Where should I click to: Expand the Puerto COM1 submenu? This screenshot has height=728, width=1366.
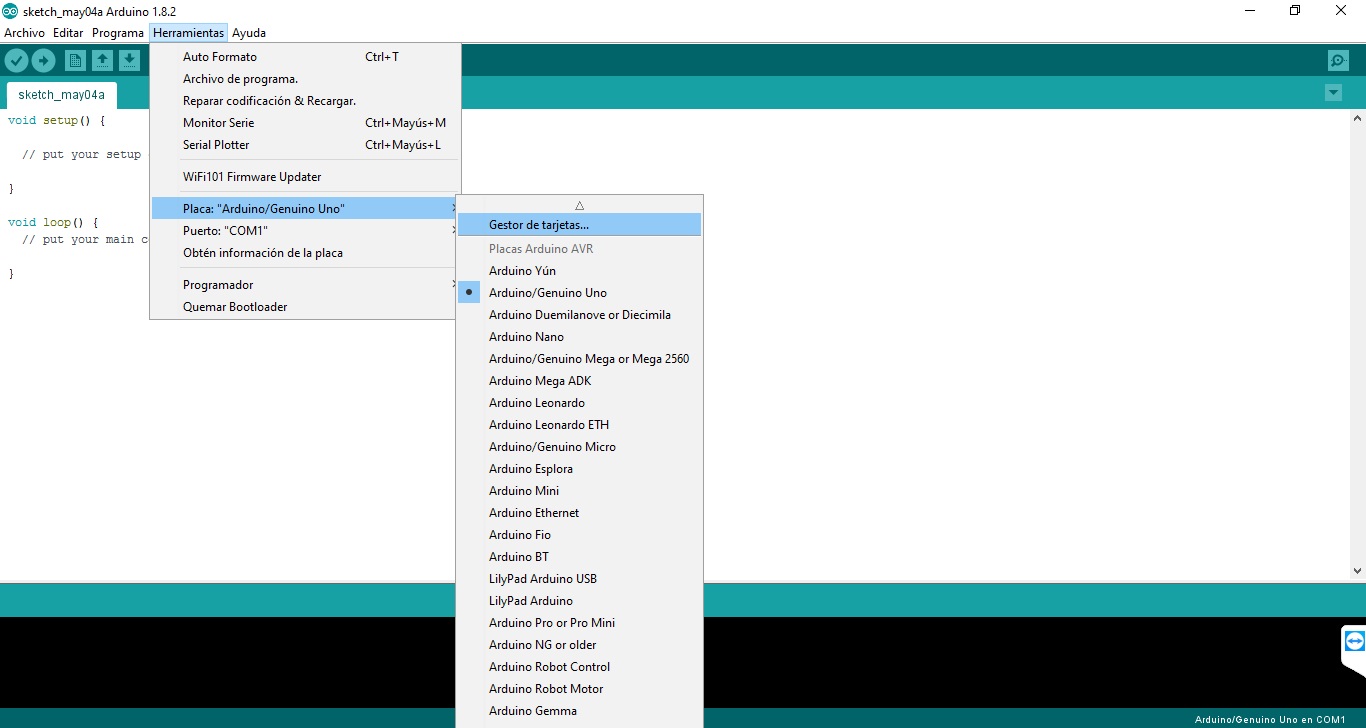[305, 231]
